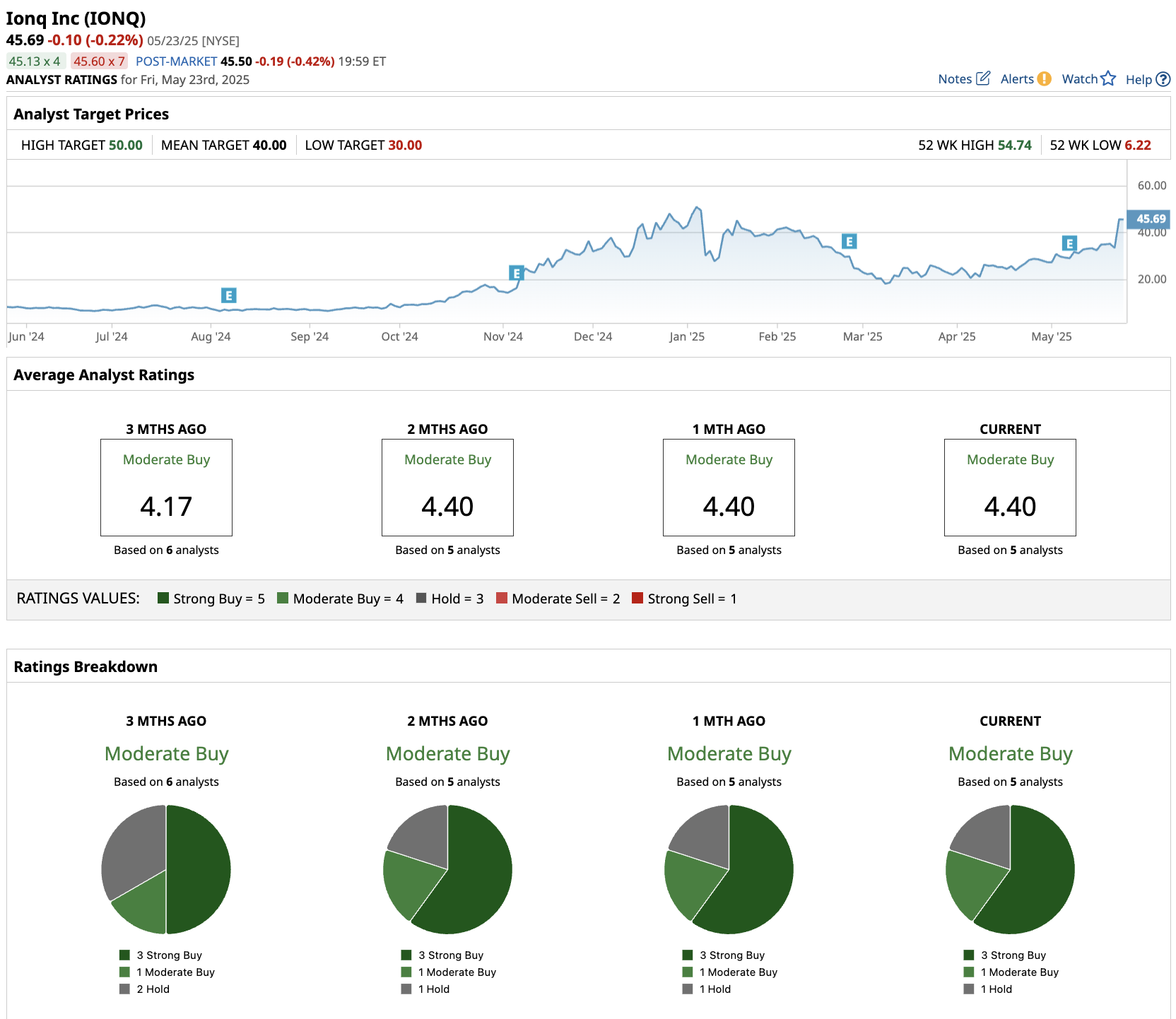This screenshot has width=1176, height=1019.
Task: Click the 1 MTH AGO 4.40 rating box
Action: tap(729, 488)
